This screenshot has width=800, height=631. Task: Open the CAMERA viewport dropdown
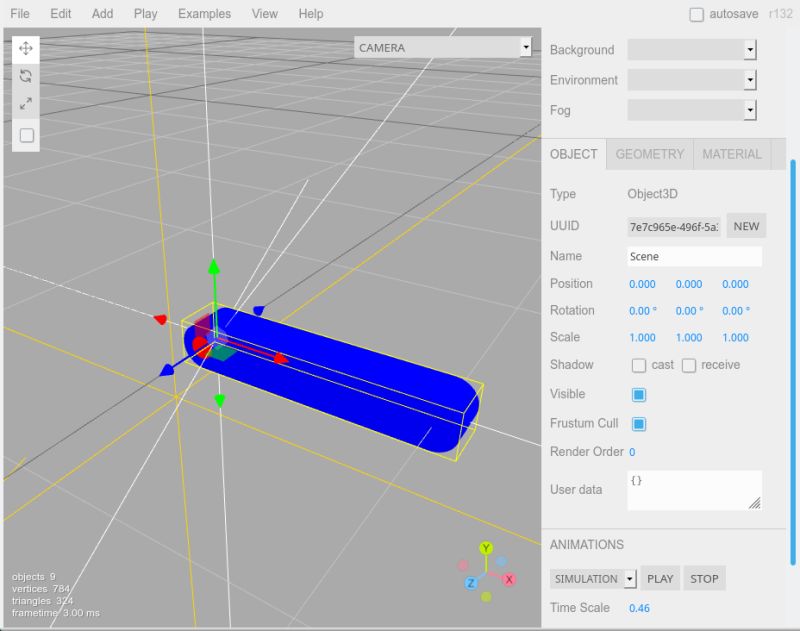click(x=443, y=47)
